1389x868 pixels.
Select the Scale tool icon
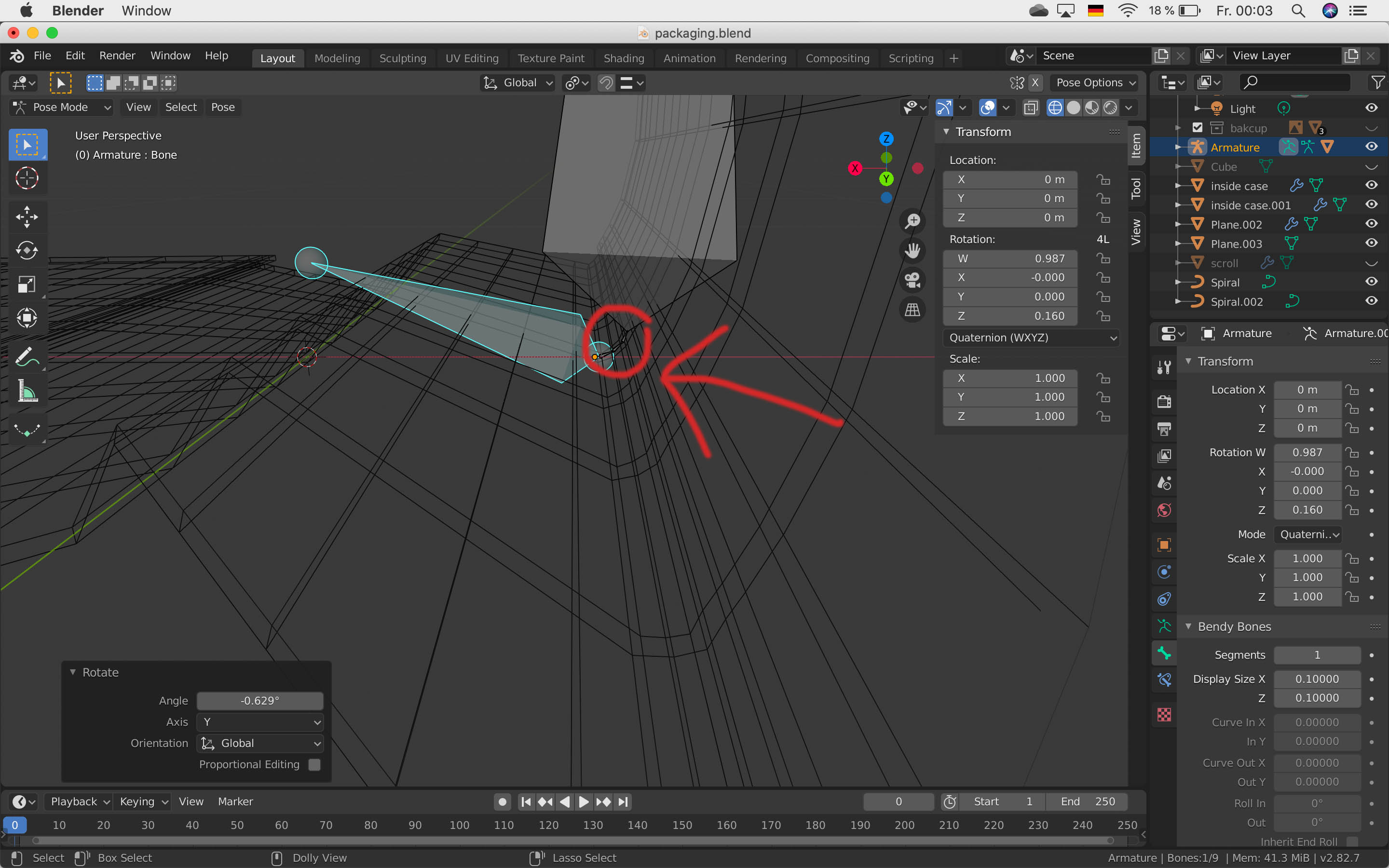pos(26,284)
